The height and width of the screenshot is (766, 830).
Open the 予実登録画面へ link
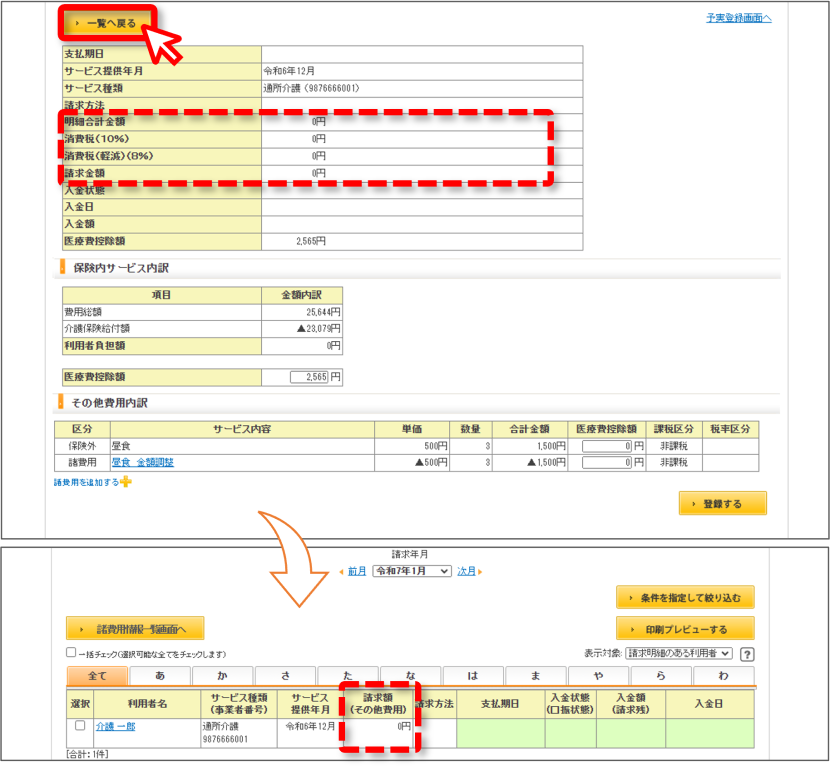pyautogui.click(x=738, y=18)
